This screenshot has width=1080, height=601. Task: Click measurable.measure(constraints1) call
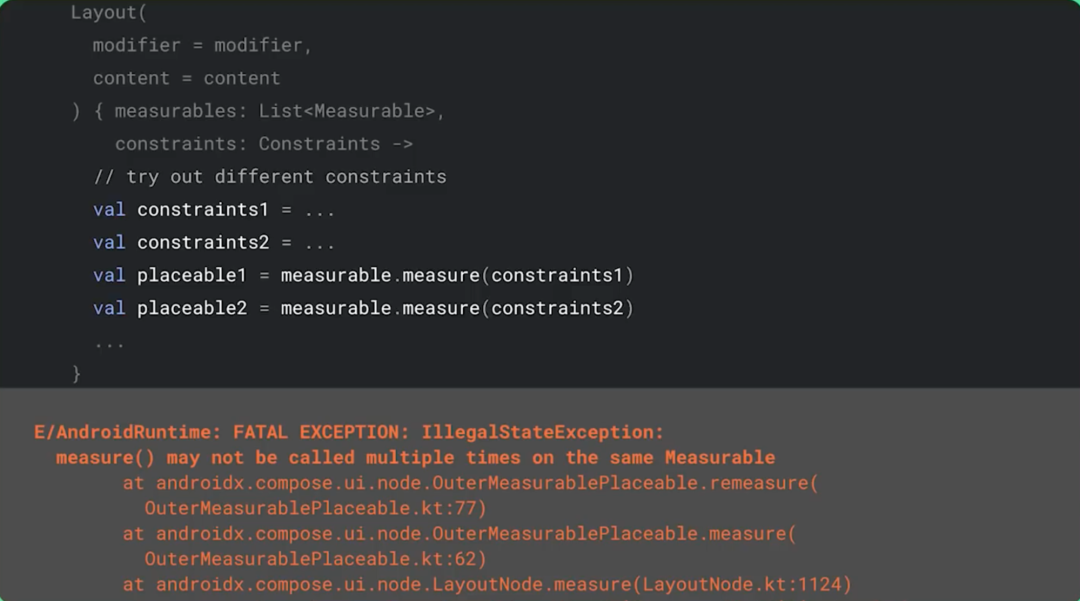coord(457,275)
